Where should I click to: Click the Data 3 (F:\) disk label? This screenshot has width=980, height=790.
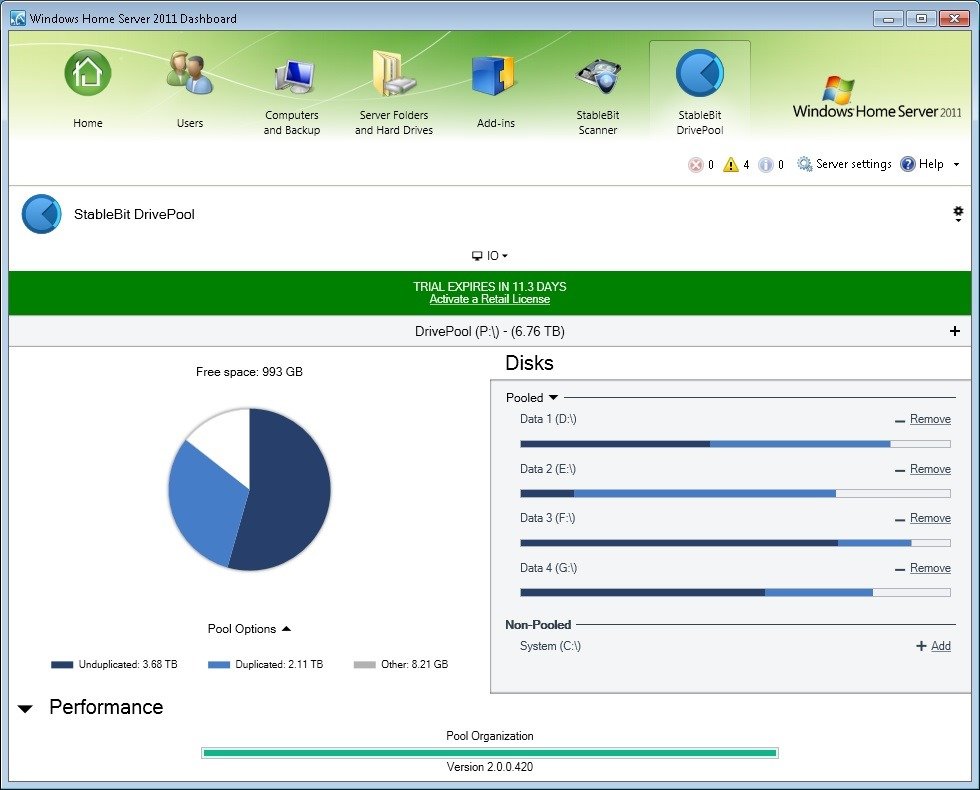548,518
